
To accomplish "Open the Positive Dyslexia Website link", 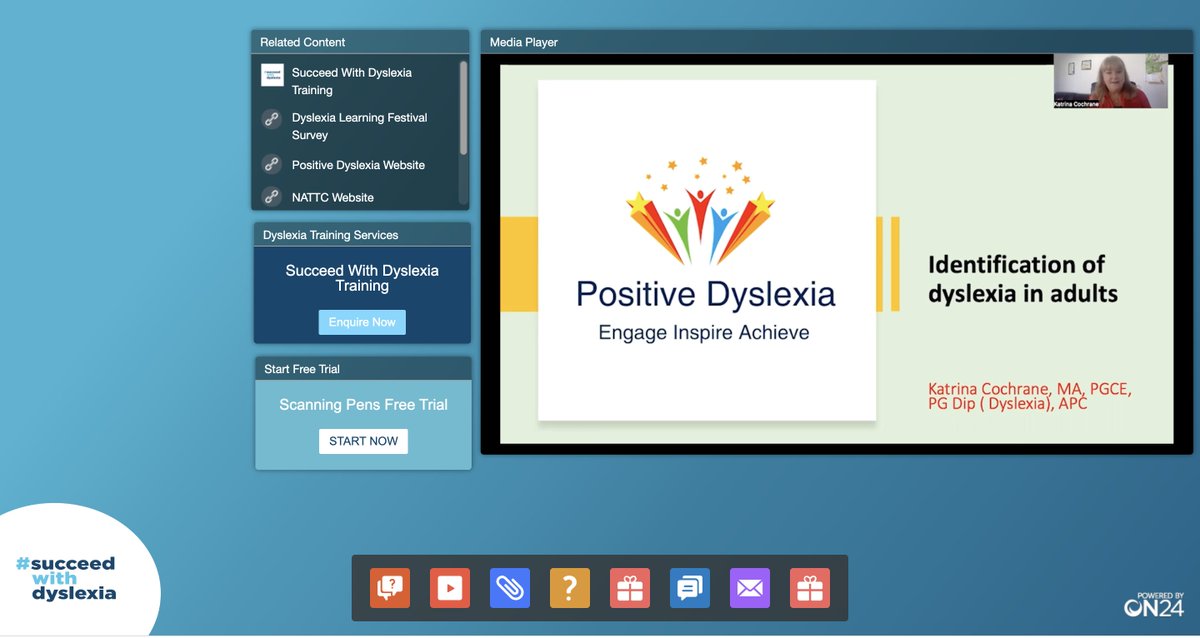I will [x=358, y=165].
